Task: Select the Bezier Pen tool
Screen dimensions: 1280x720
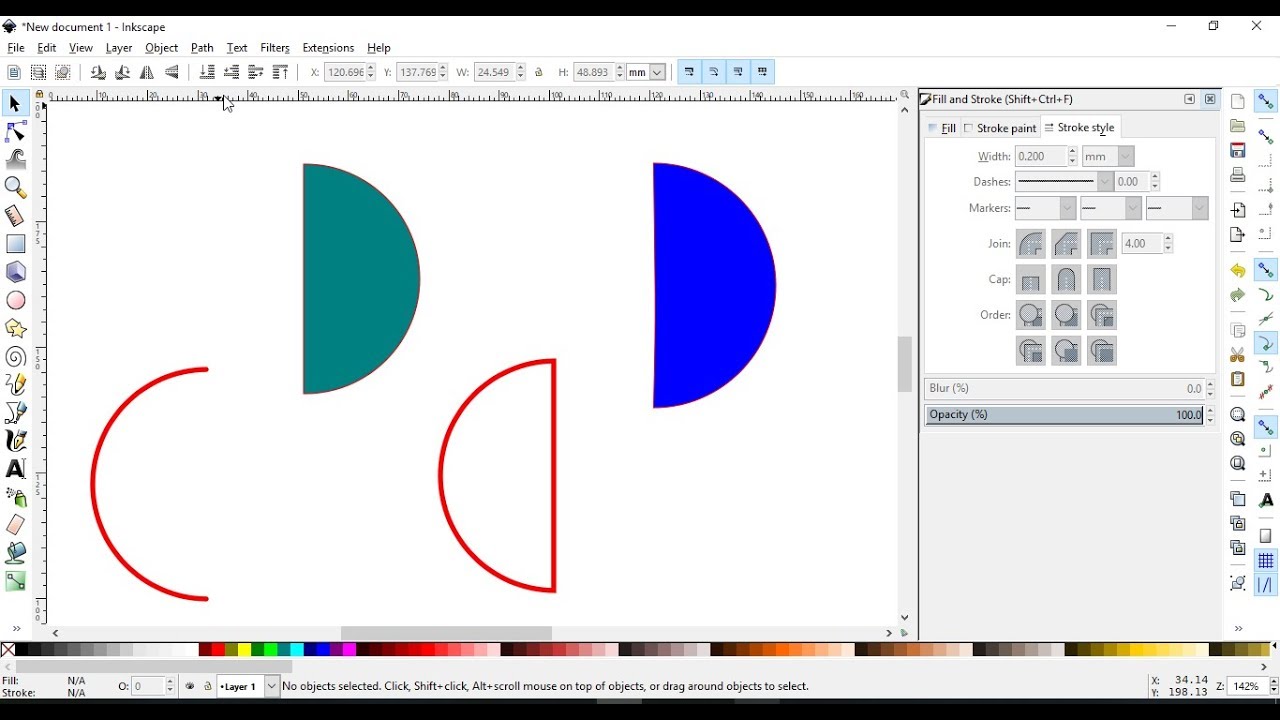Action: (x=15, y=413)
